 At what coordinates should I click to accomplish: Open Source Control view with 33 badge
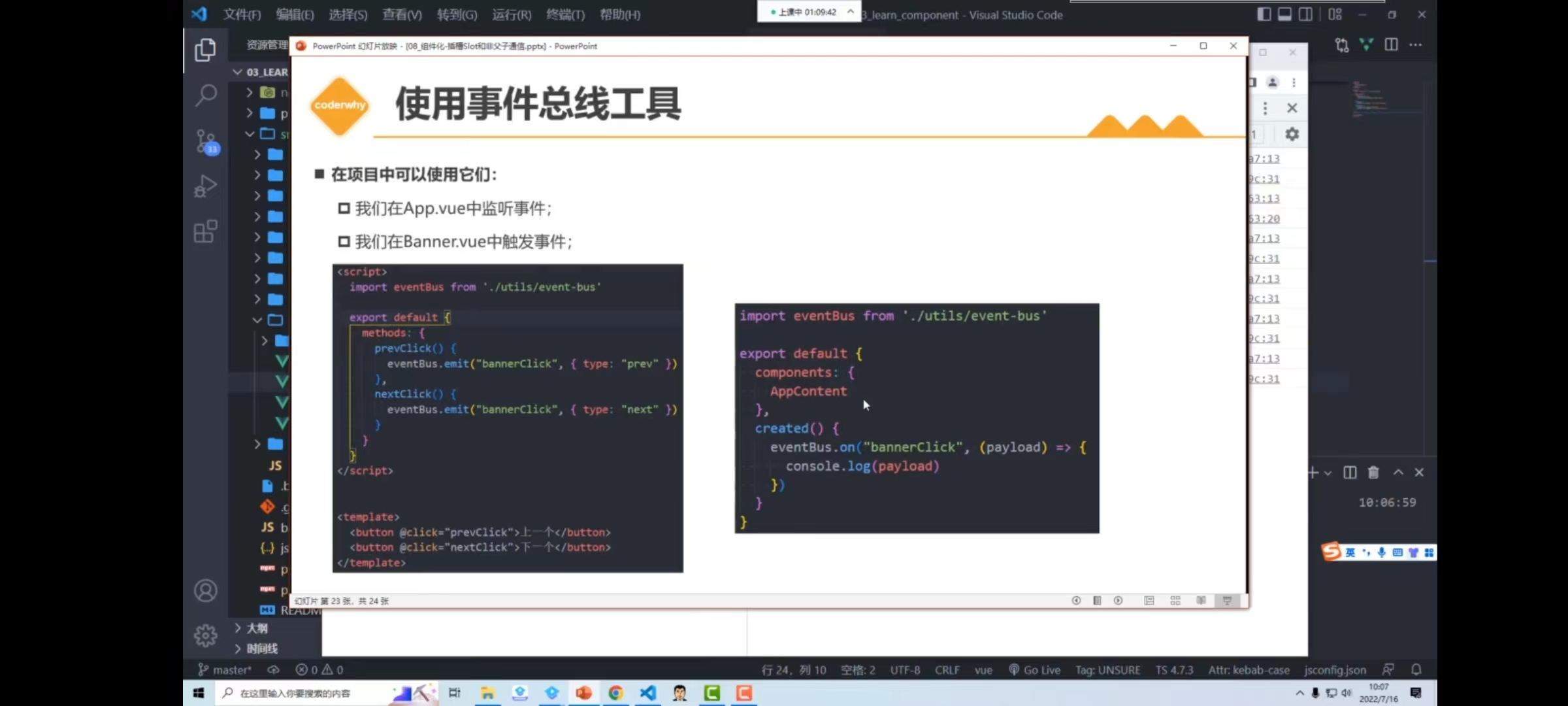coord(206,141)
